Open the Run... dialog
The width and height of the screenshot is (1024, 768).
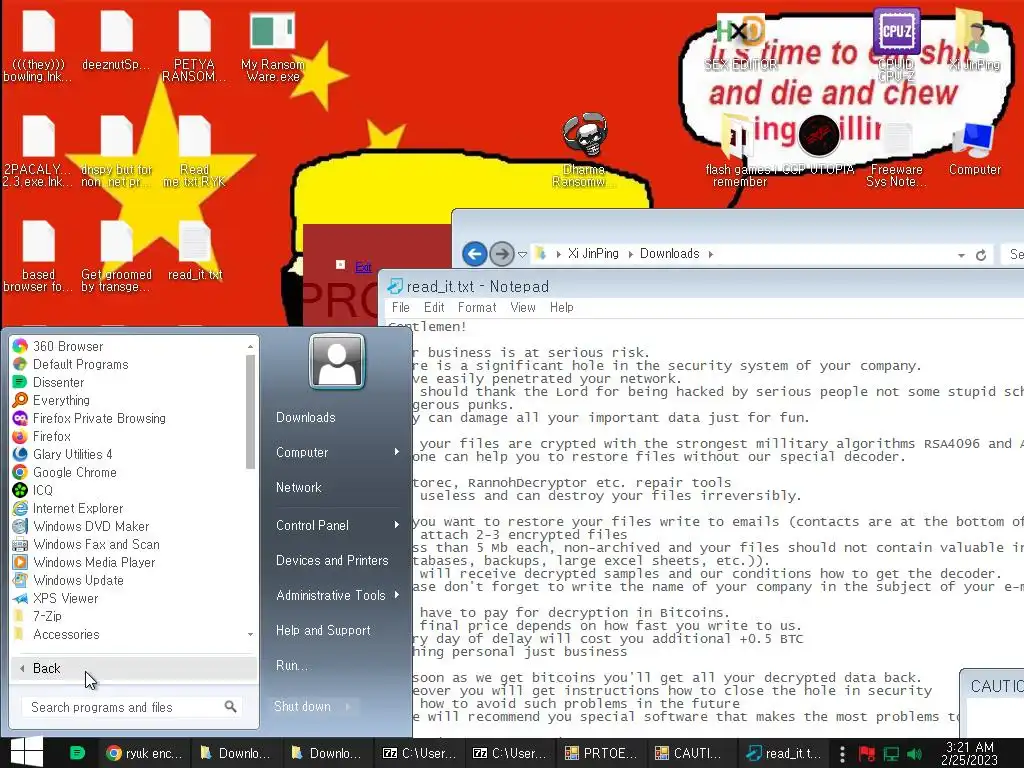[x=291, y=665]
